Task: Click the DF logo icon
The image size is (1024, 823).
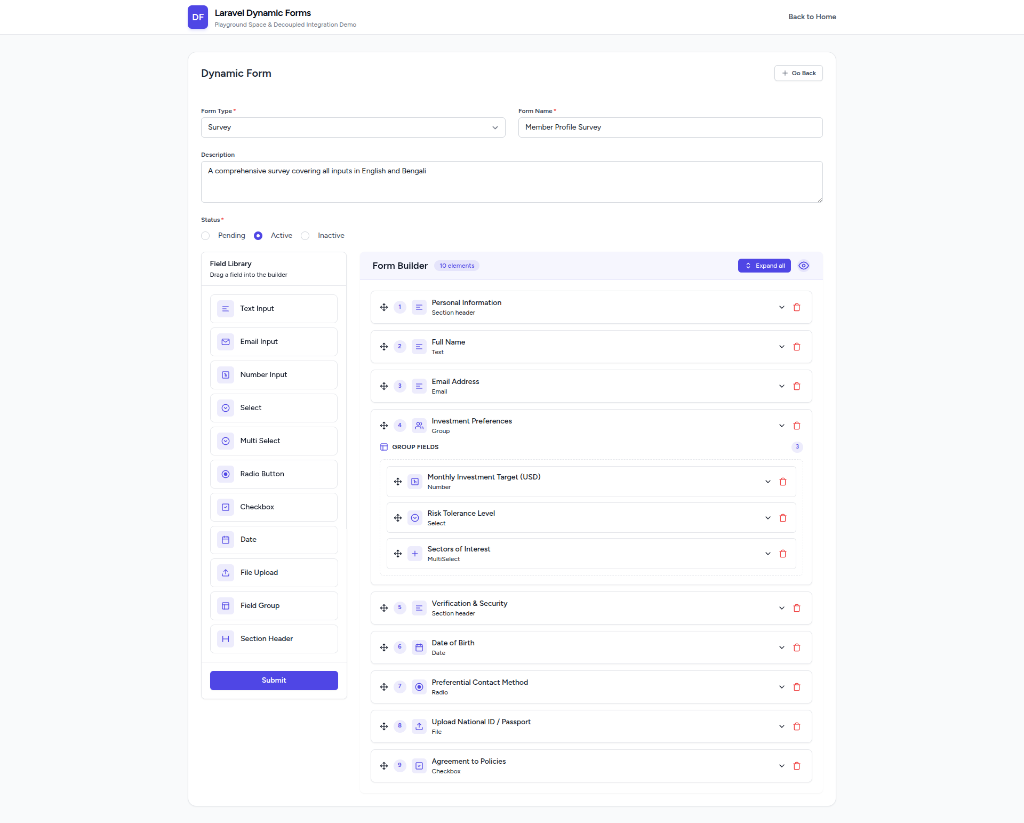Action: coord(198,17)
